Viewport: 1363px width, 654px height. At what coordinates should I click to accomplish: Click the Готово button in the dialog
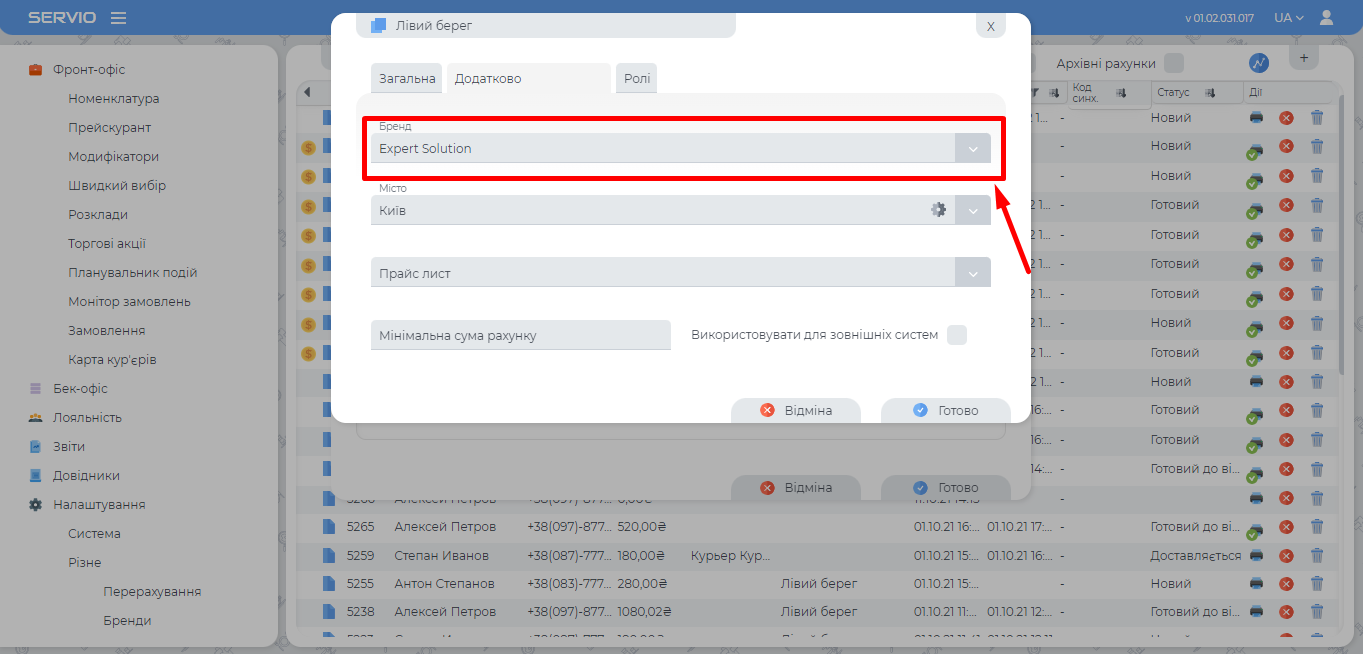pos(946,411)
